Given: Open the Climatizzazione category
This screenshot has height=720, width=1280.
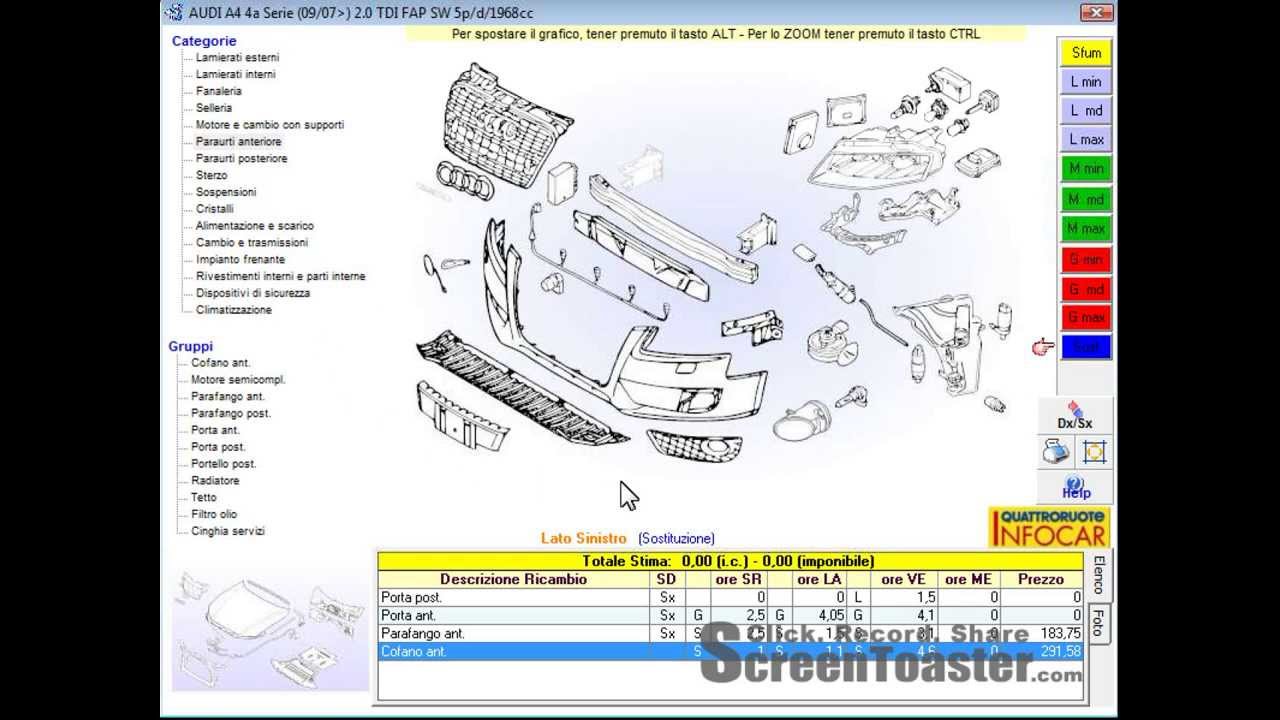Looking at the screenshot, I should [233, 310].
